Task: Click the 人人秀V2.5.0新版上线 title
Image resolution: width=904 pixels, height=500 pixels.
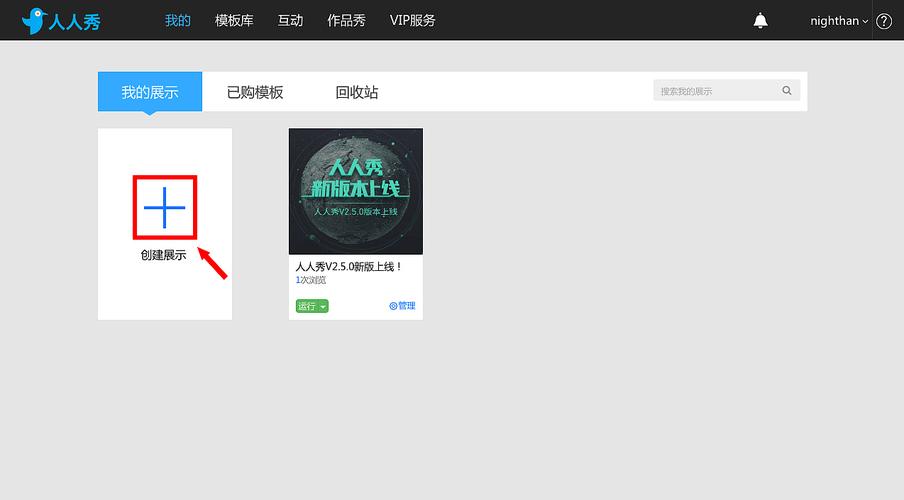Action: click(349, 267)
